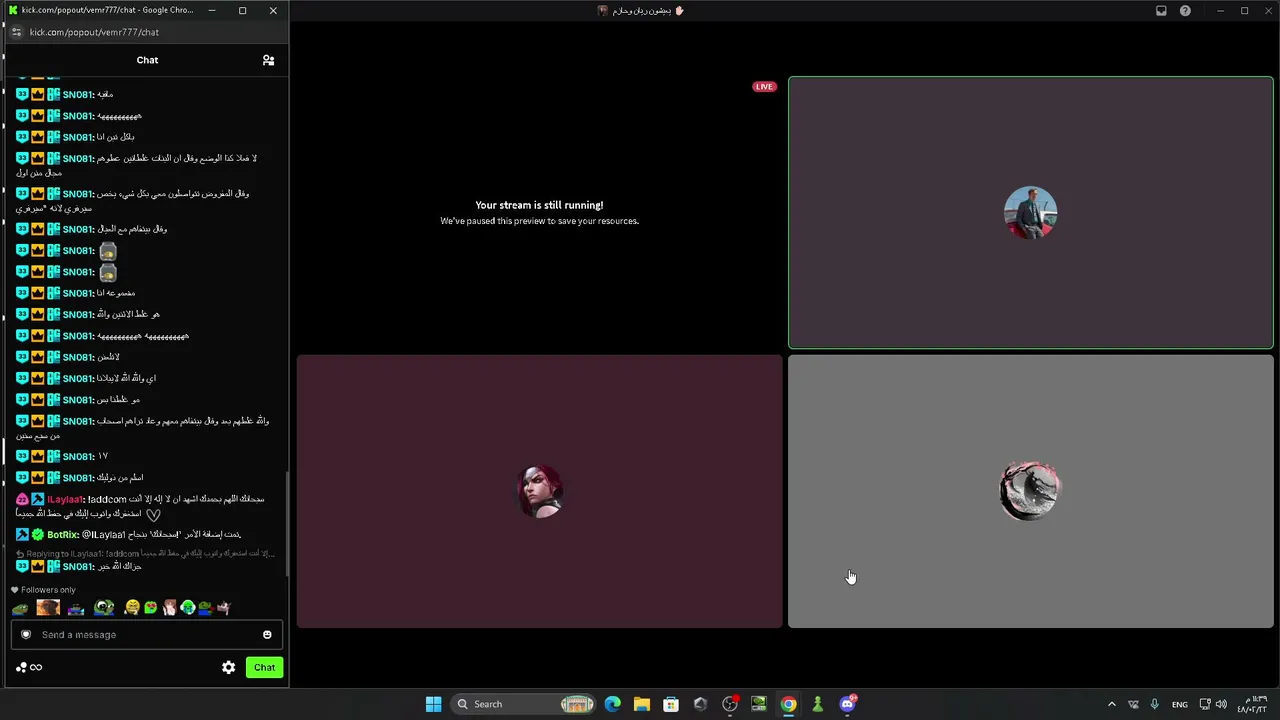Click the green Chat send button

point(264,667)
